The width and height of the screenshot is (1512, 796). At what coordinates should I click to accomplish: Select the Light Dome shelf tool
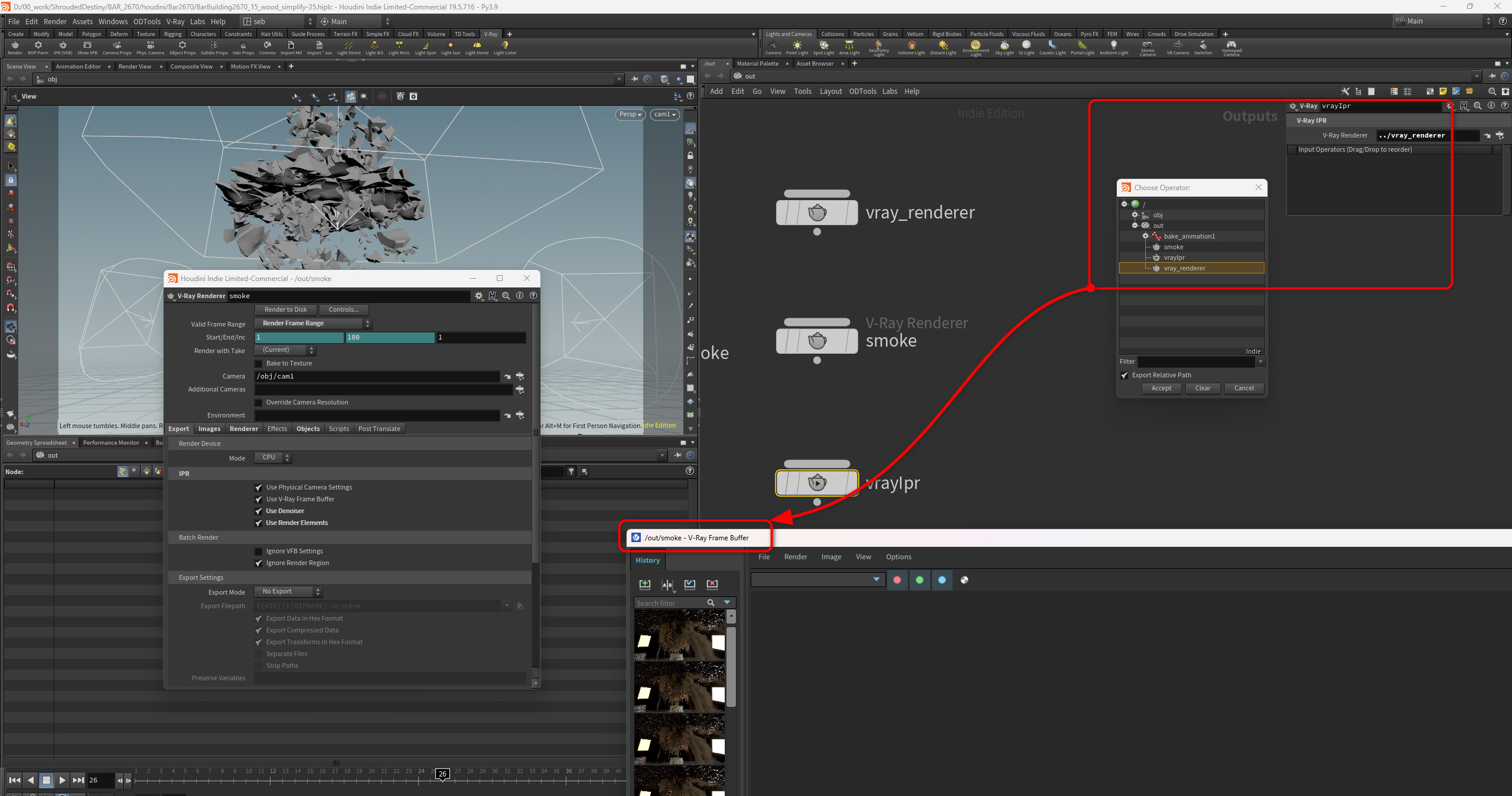pos(477,47)
